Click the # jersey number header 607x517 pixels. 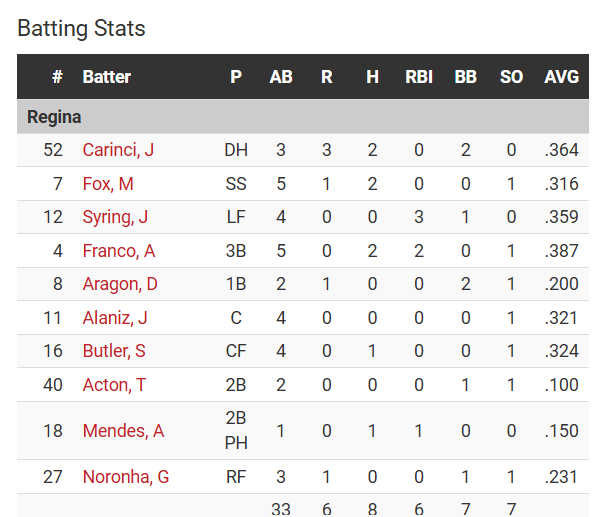click(57, 77)
